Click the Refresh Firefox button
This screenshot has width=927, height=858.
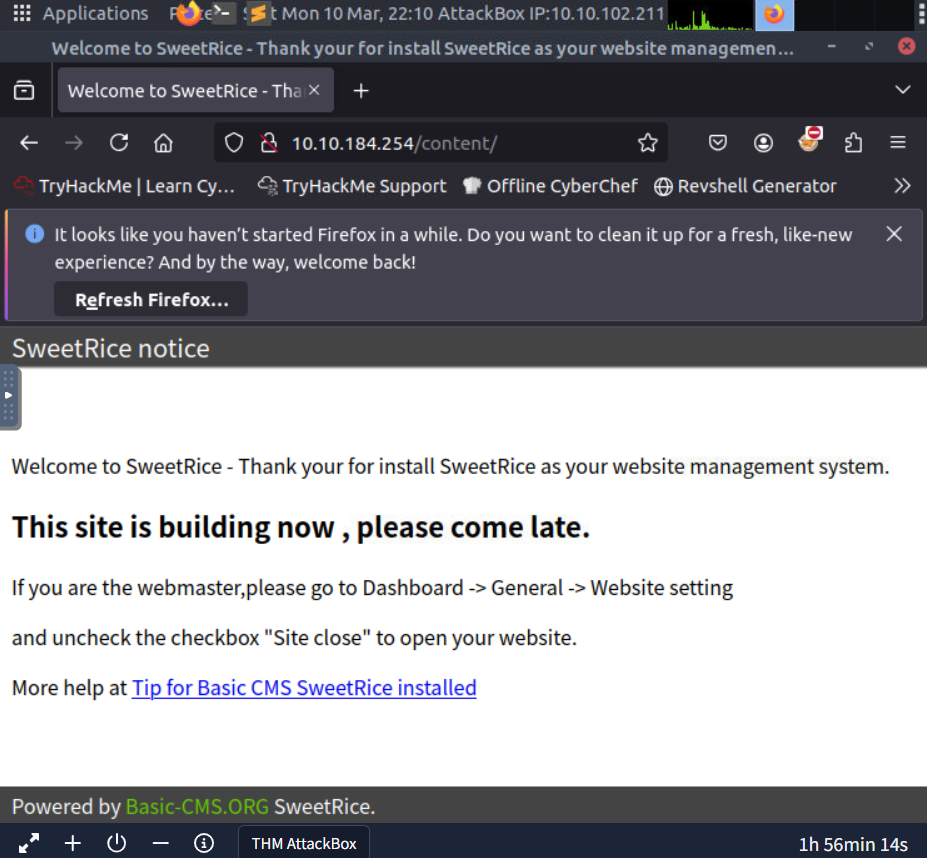(x=151, y=300)
